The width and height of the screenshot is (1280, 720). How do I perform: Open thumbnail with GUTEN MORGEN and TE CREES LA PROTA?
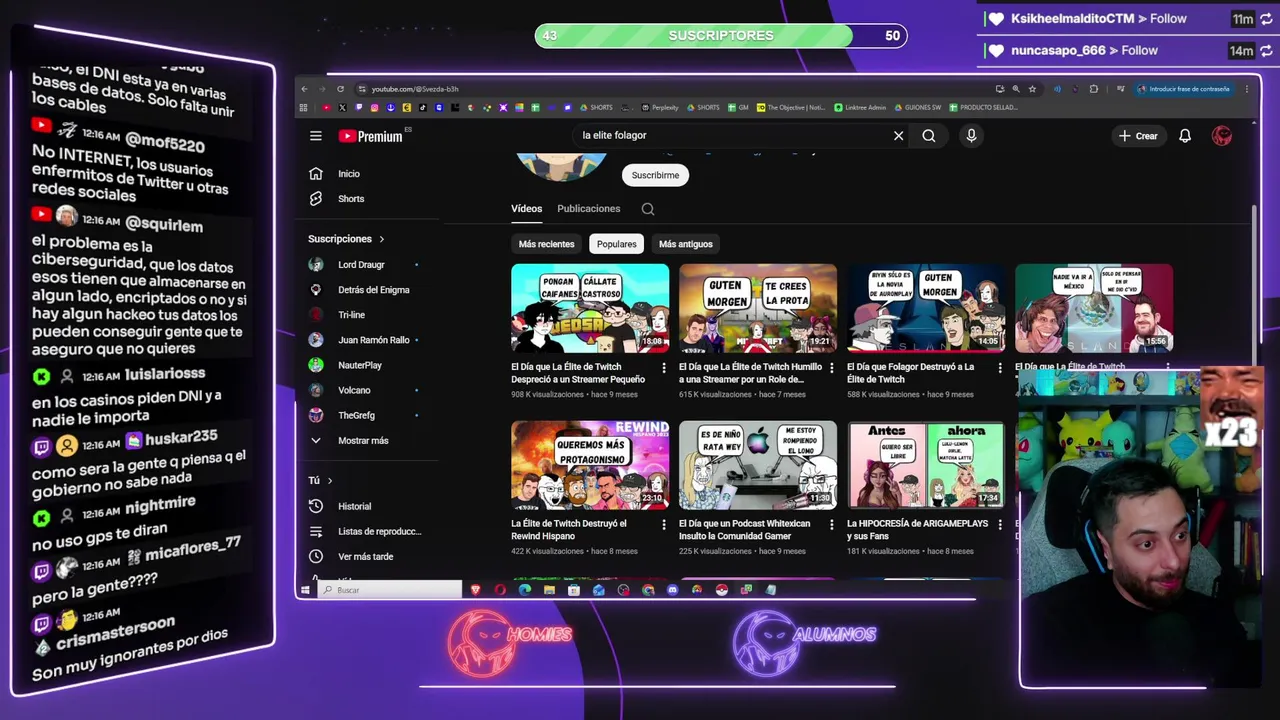click(x=758, y=308)
